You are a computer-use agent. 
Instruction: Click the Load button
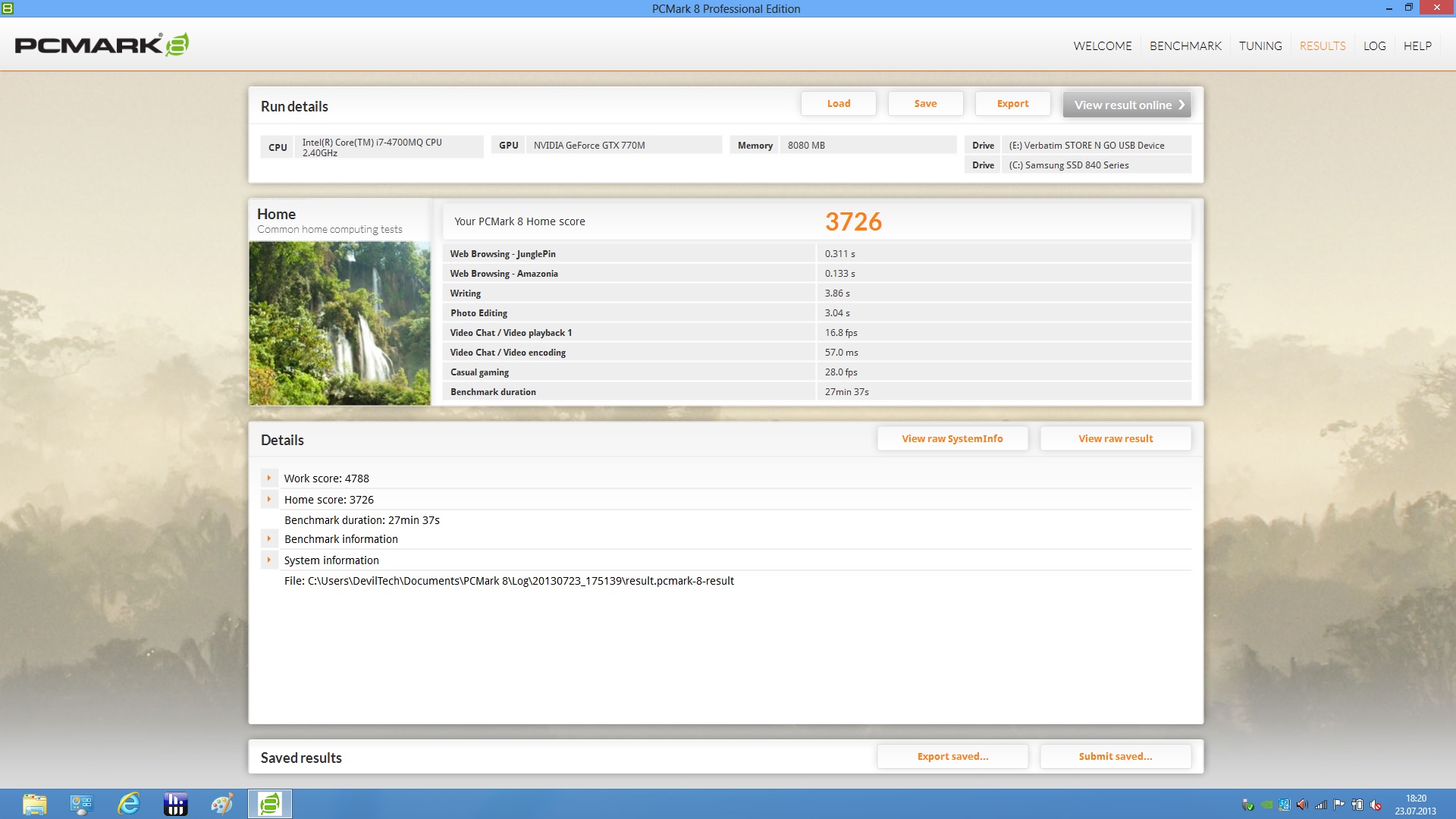[838, 104]
